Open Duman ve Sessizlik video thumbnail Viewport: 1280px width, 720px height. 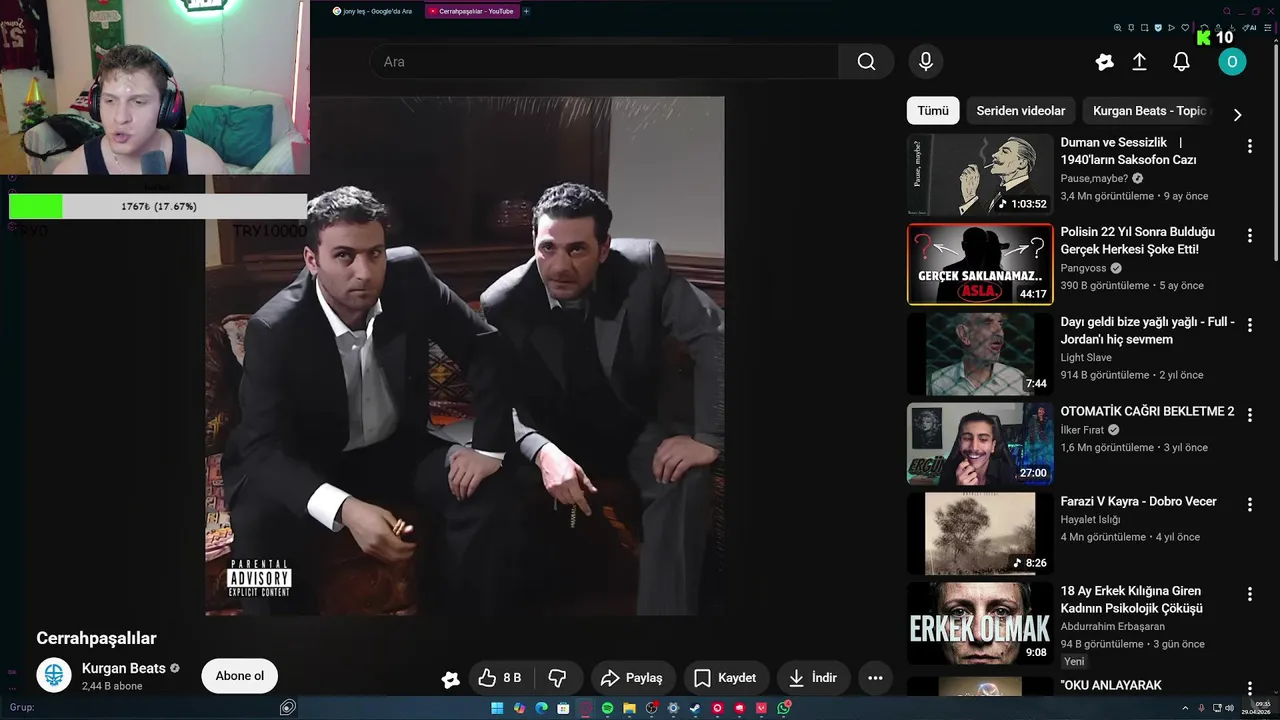pyautogui.click(x=980, y=175)
